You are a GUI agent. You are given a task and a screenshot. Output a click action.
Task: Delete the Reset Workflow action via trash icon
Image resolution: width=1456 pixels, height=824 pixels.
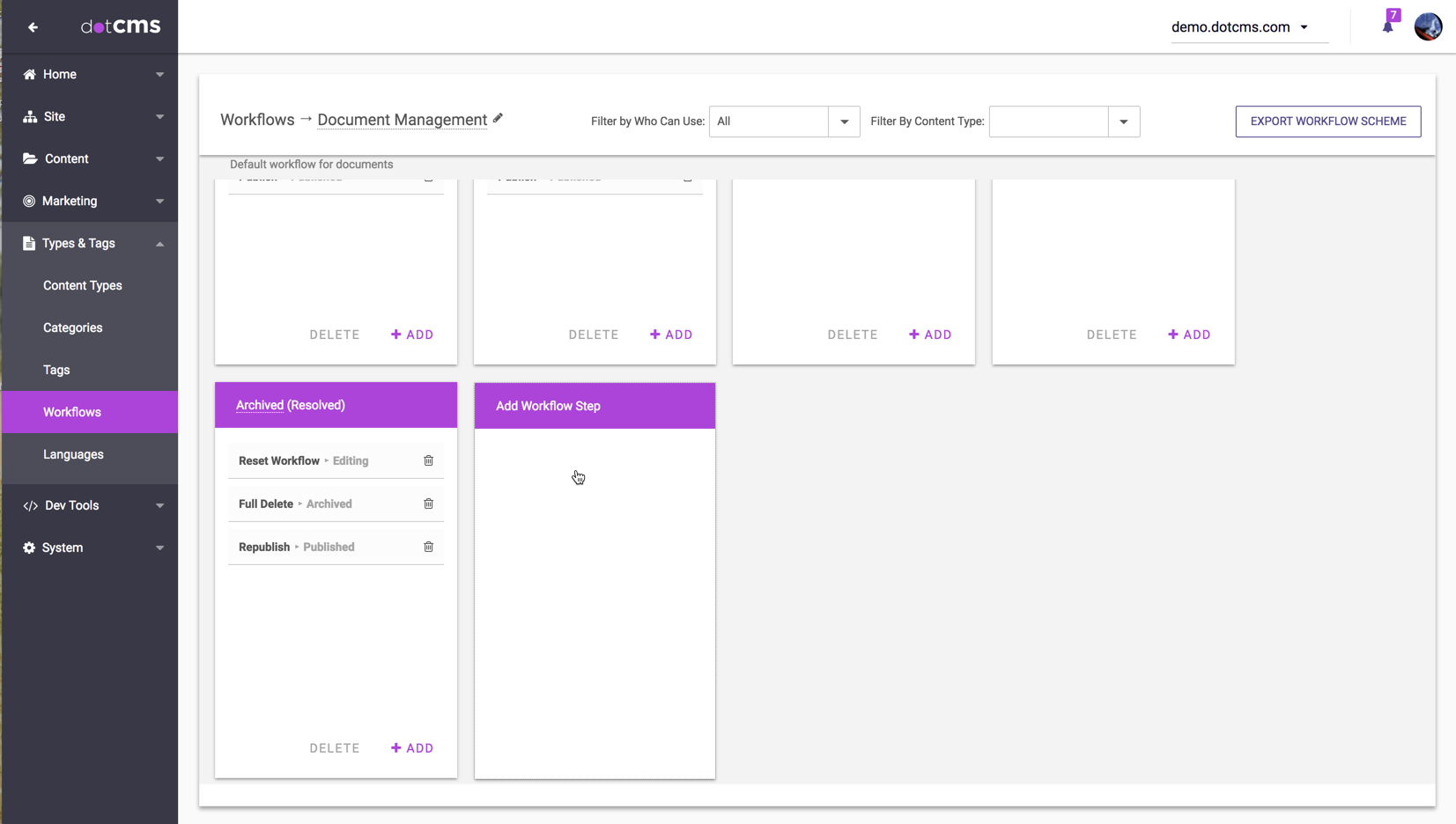428,460
